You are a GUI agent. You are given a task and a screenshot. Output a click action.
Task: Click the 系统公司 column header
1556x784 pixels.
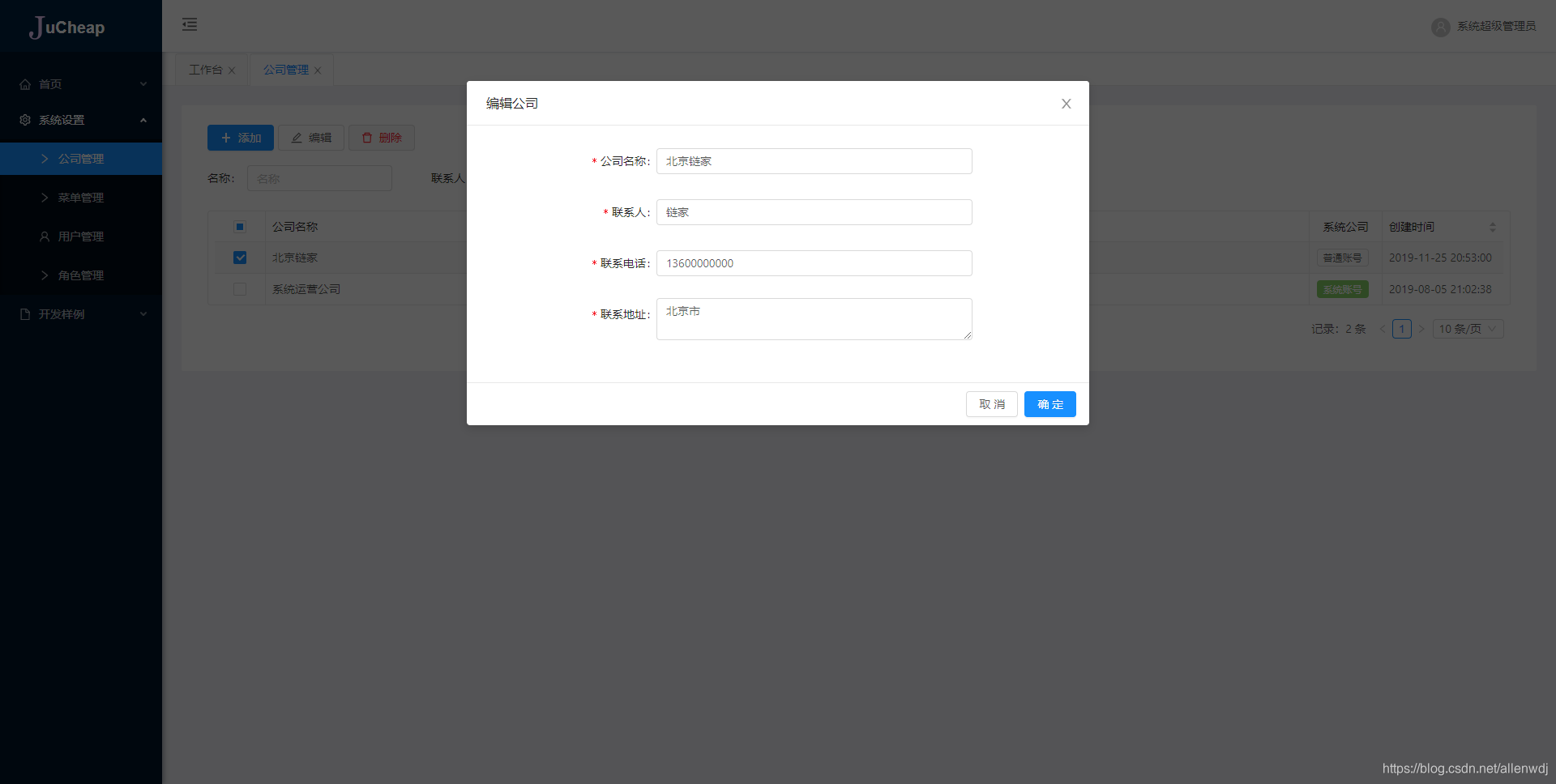pos(1345,227)
